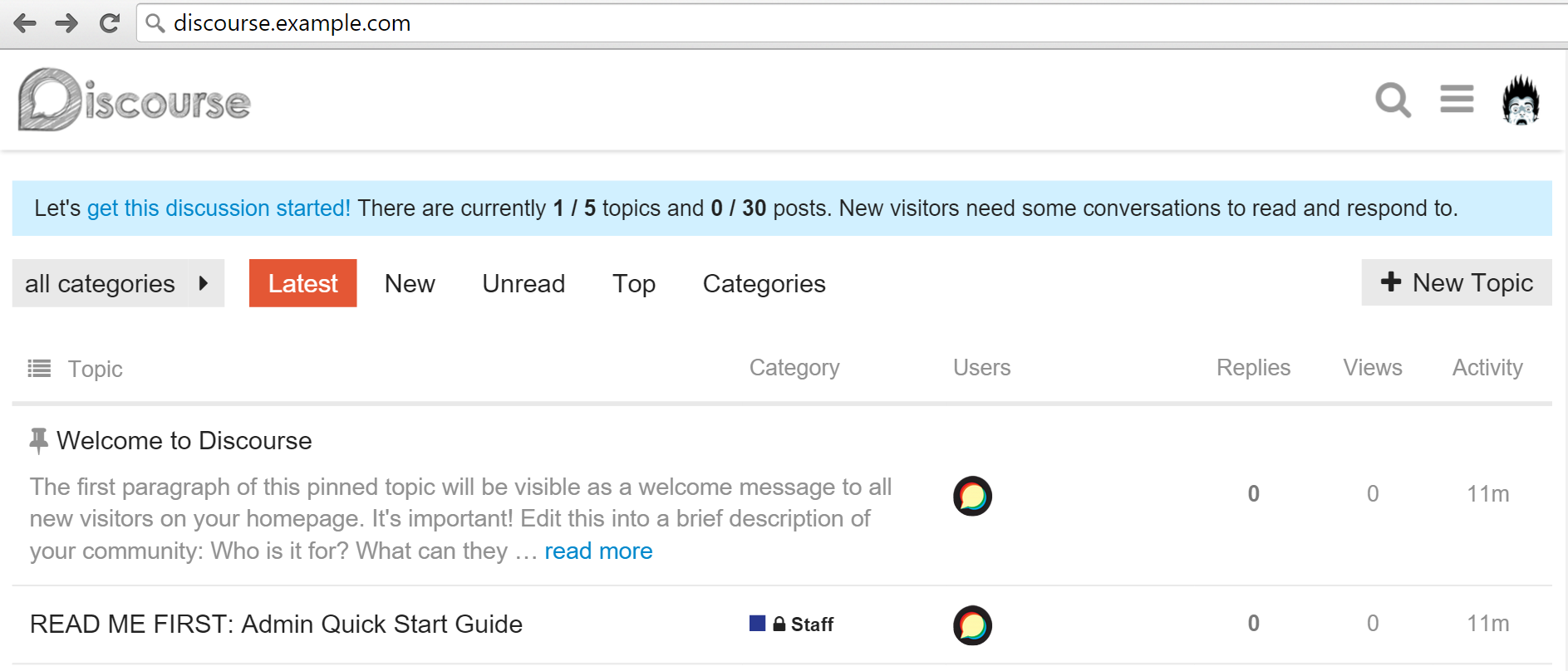Select the Top tab
The height and width of the screenshot is (671, 1568).
click(x=634, y=283)
